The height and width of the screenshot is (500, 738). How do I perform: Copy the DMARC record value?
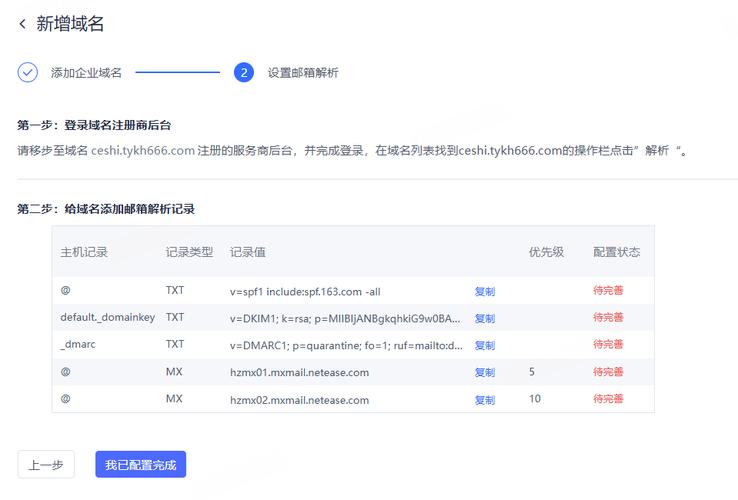tap(485, 345)
